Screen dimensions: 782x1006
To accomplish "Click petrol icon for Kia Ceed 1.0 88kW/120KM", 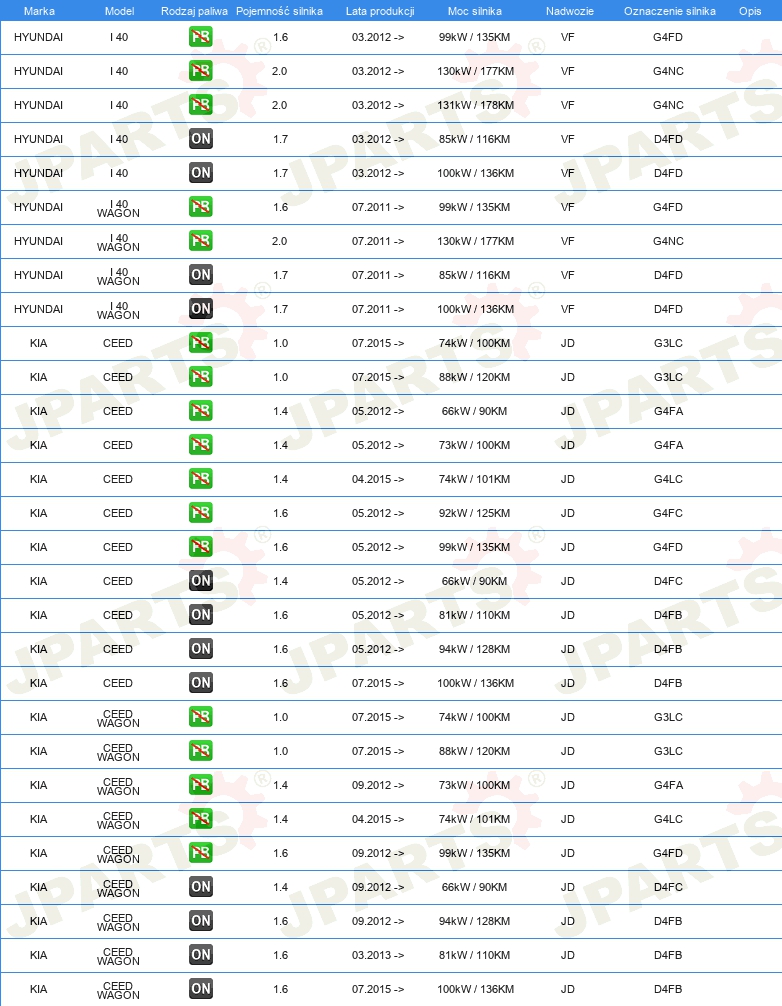I will click(201, 377).
